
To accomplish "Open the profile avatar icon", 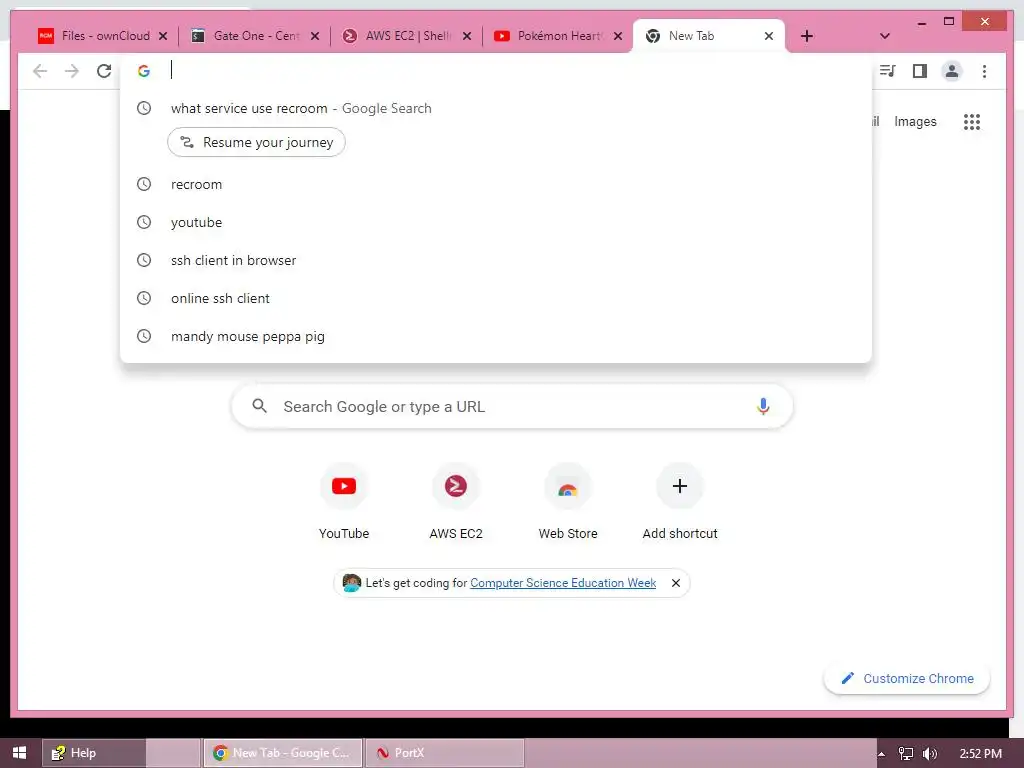I will tap(952, 71).
